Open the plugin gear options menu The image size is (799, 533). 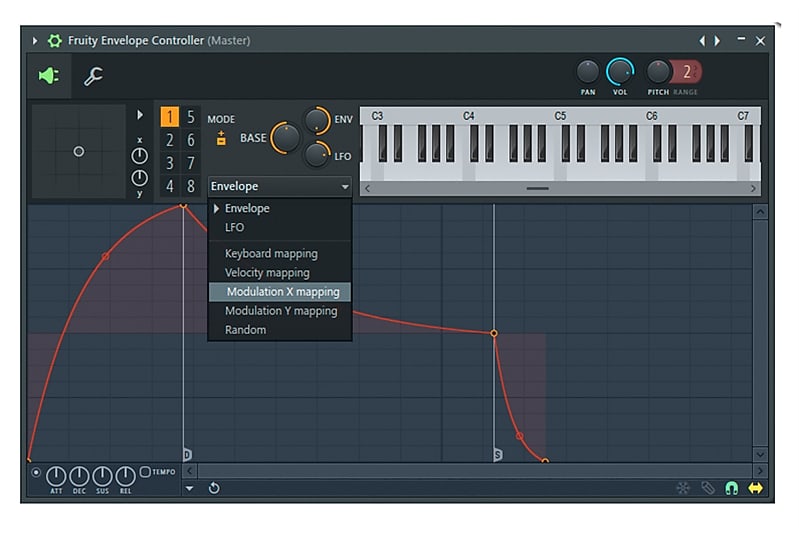tap(54, 41)
